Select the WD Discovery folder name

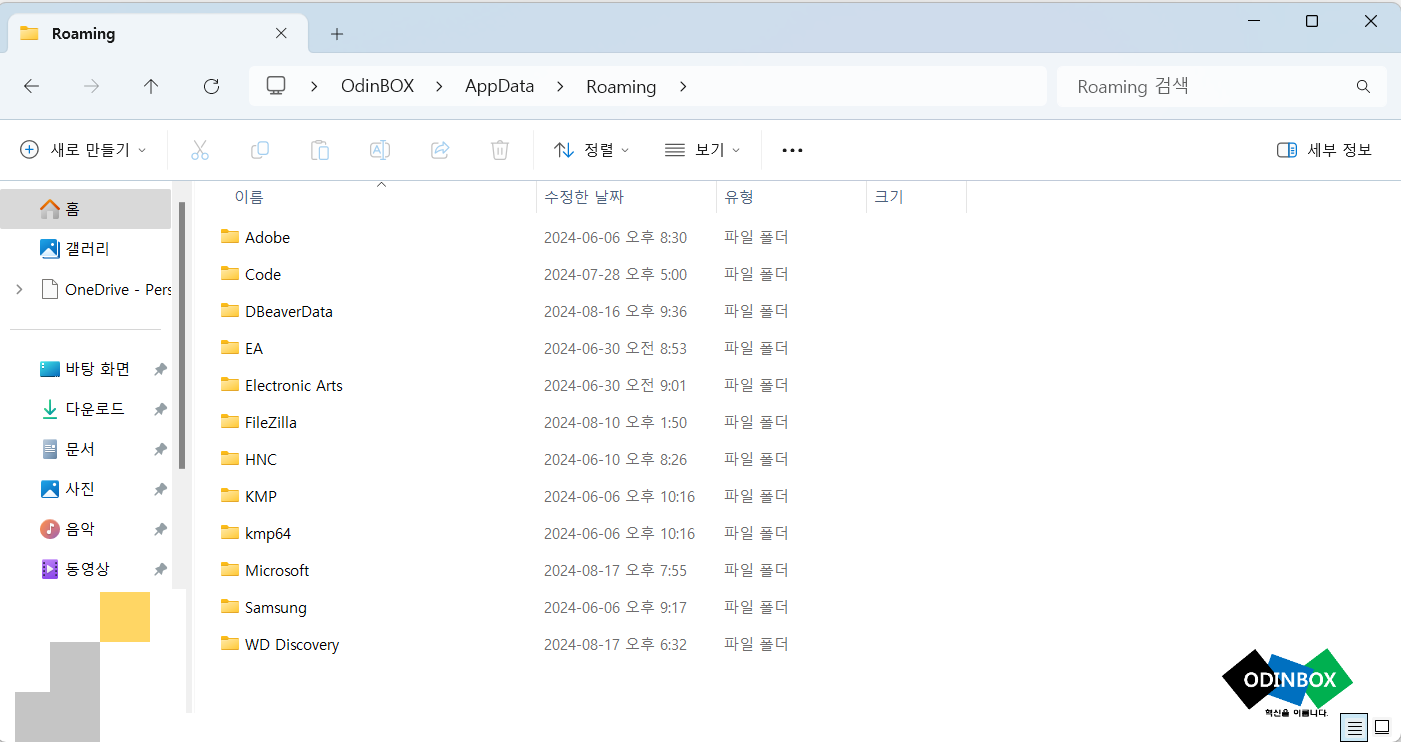(292, 644)
